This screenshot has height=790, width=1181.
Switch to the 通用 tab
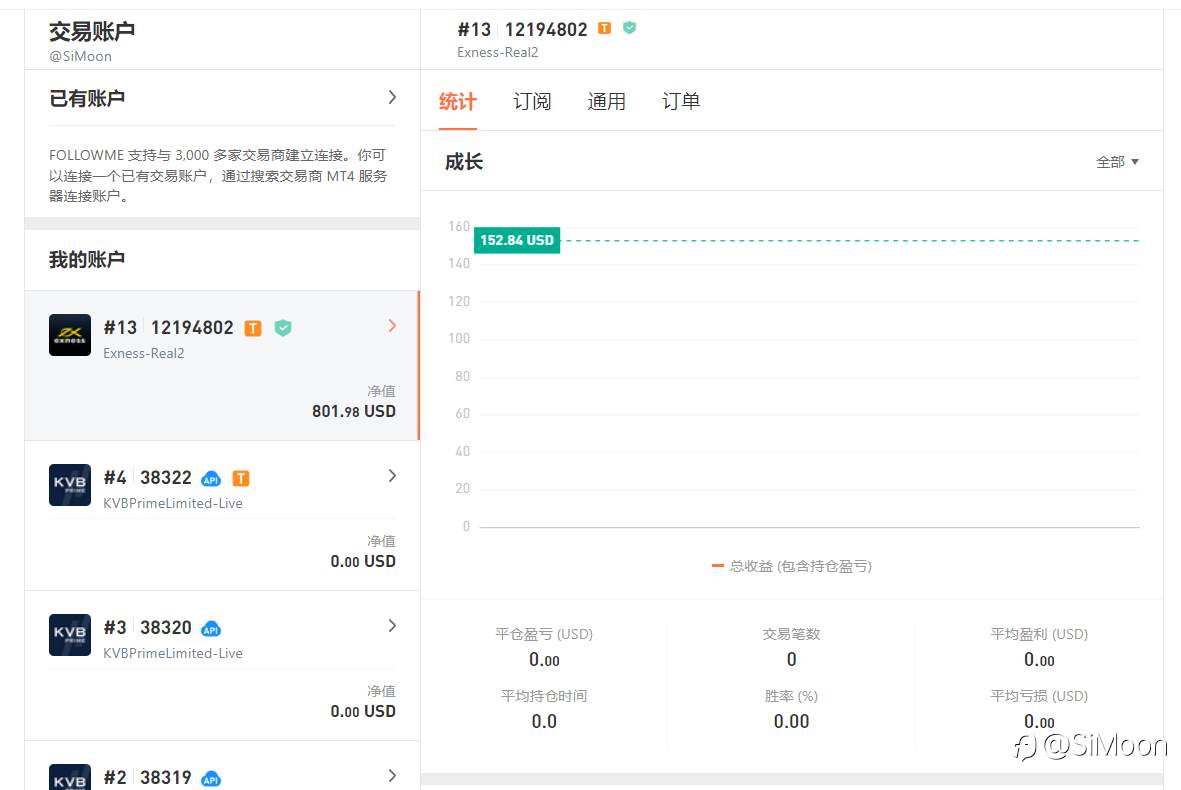tap(606, 102)
